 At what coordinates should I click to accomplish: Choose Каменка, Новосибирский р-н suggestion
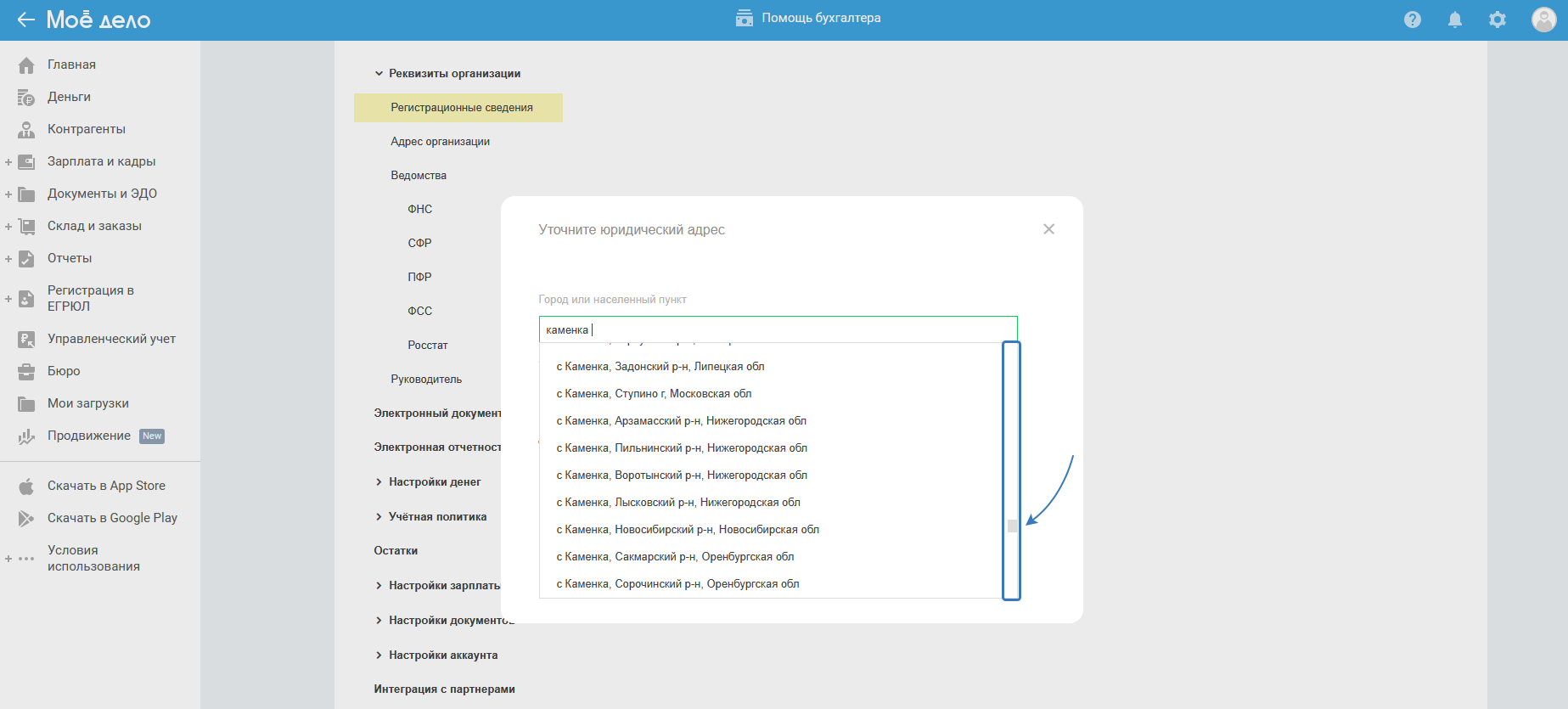pyautogui.click(x=688, y=530)
